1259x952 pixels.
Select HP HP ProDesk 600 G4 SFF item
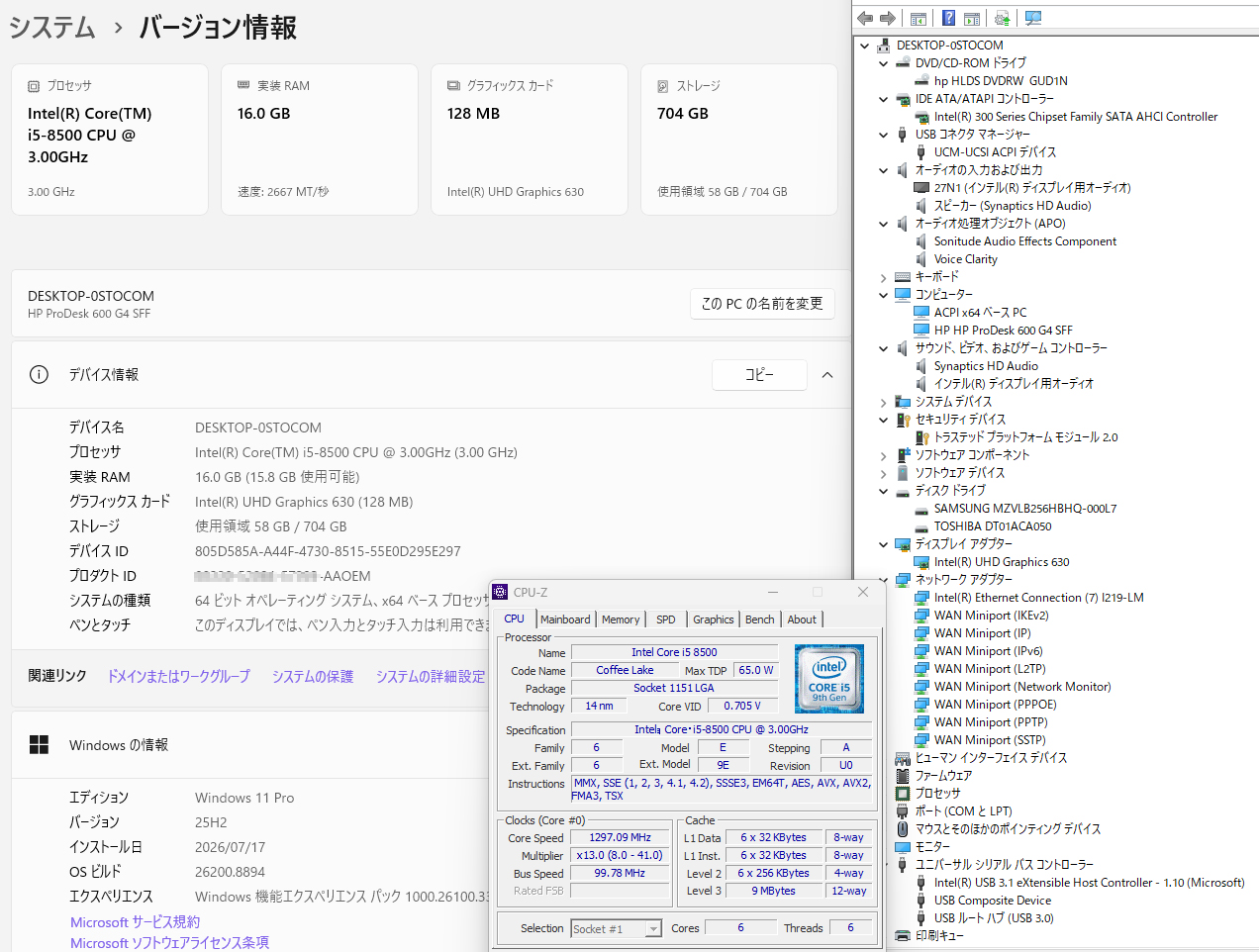click(1004, 331)
